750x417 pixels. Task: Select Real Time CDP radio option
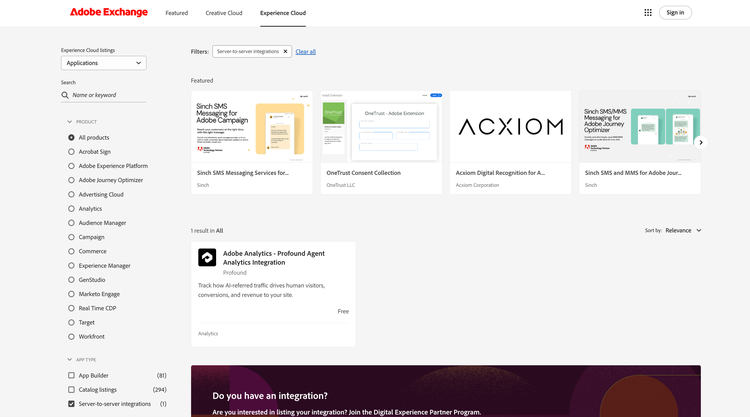[71, 308]
